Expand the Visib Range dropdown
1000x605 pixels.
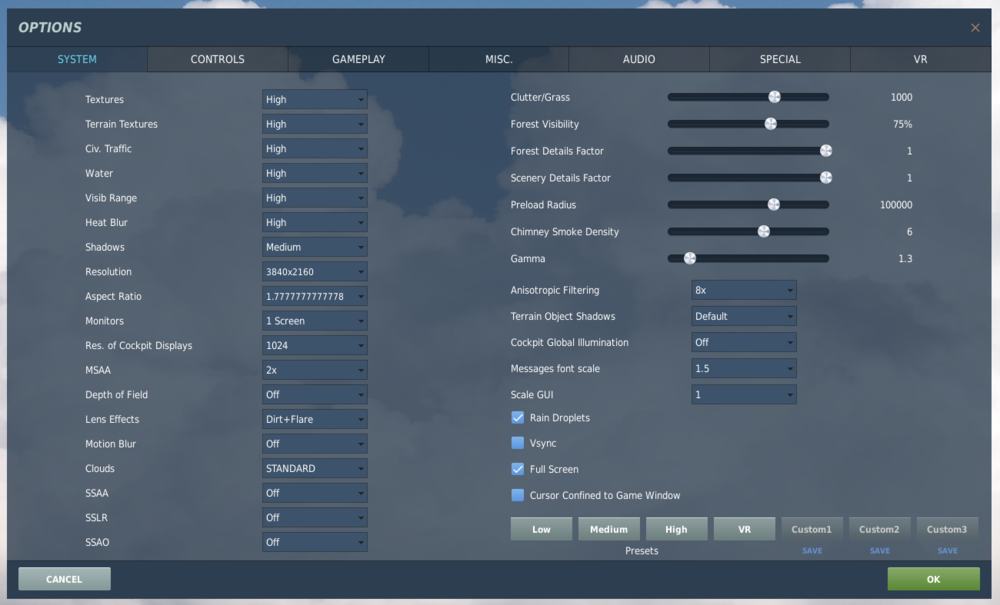coord(314,198)
